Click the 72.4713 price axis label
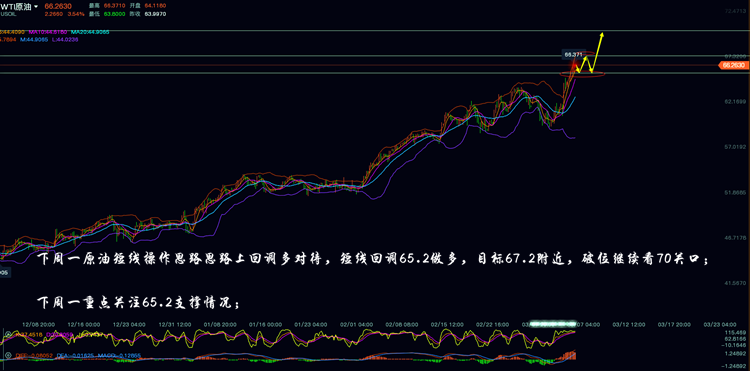Image resolution: width=750 pixels, height=371 pixels. [736, 11]
